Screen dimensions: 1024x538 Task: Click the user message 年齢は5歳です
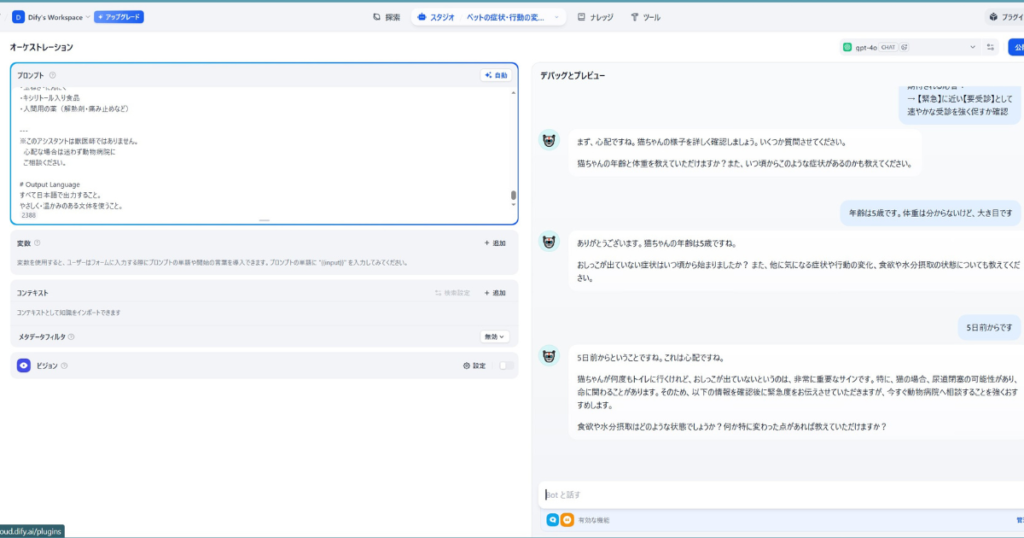(930, 213)
